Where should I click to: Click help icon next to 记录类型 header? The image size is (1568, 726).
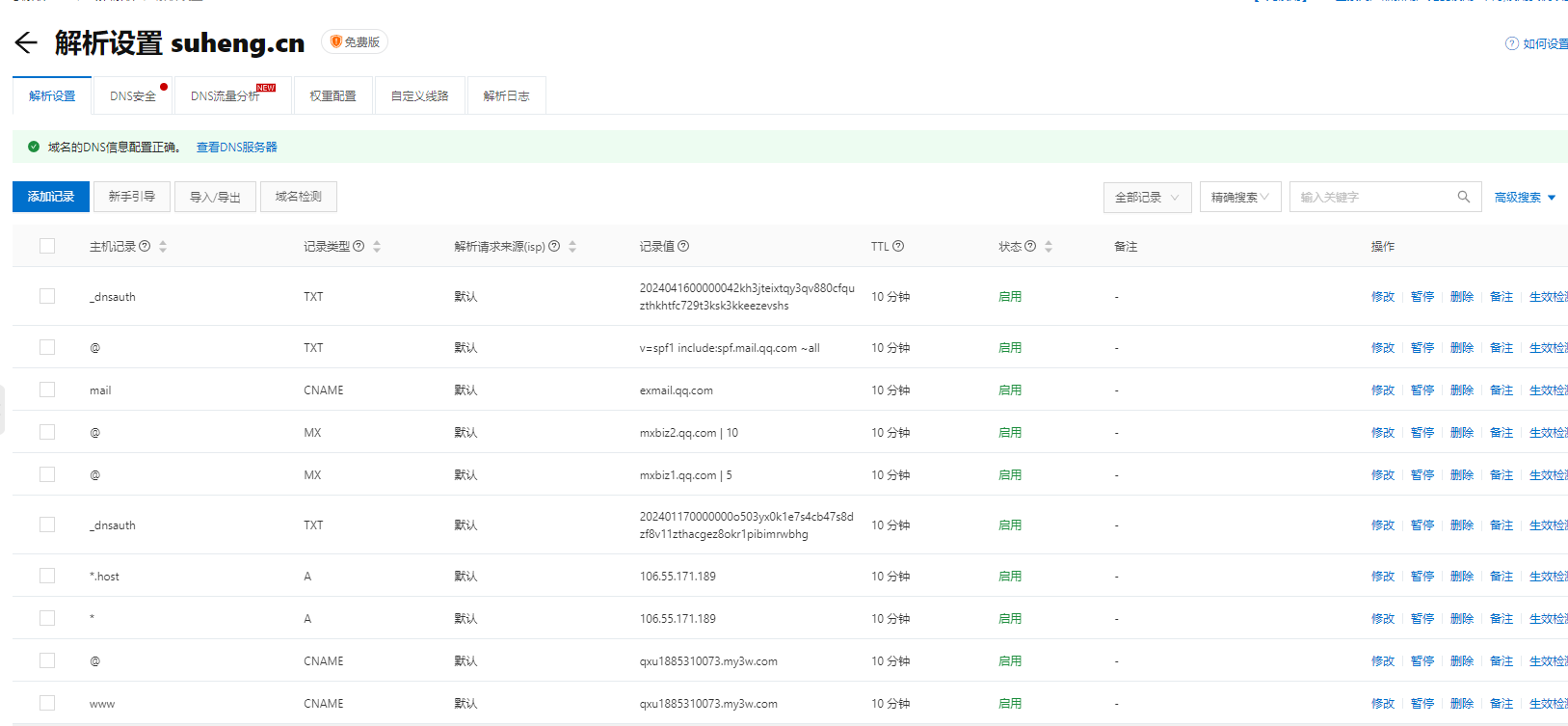(x=359, y=246)
